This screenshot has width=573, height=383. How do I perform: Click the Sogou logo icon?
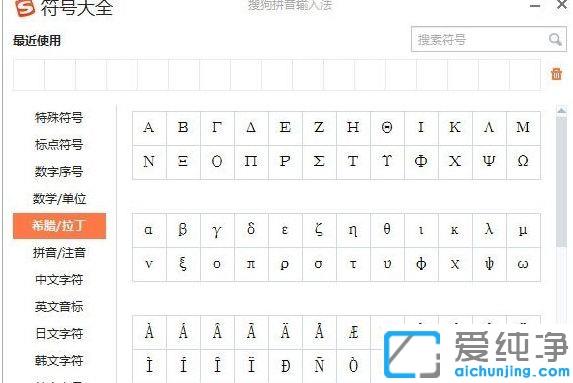click(x=25, y=7)
